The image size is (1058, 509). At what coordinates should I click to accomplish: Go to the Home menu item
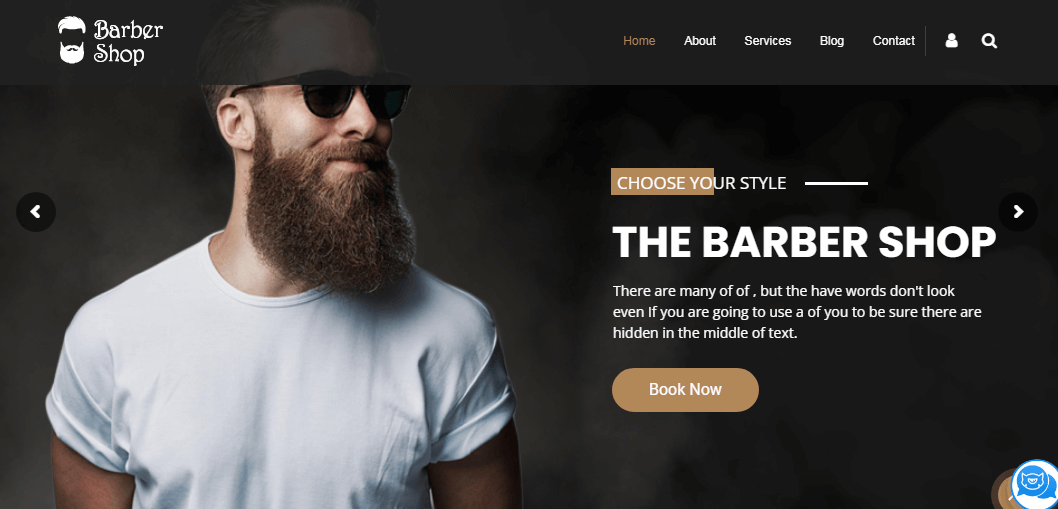(x=639, y=41)
